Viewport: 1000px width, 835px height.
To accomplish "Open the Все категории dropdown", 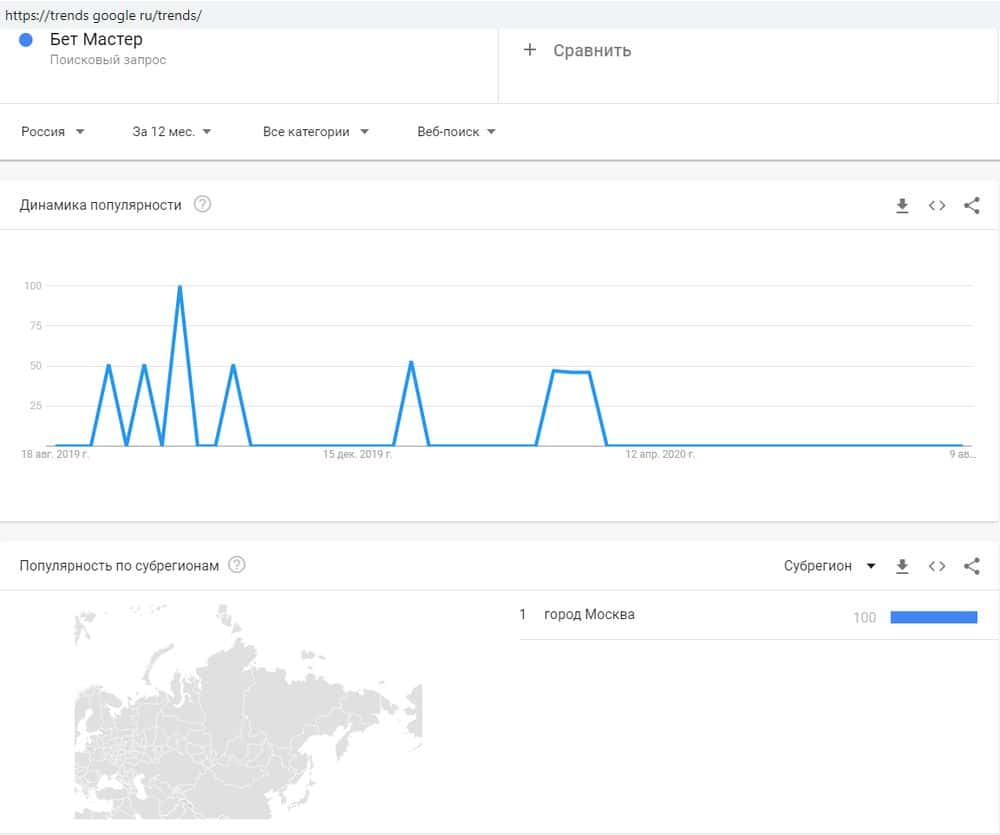I will pos(316,132).
